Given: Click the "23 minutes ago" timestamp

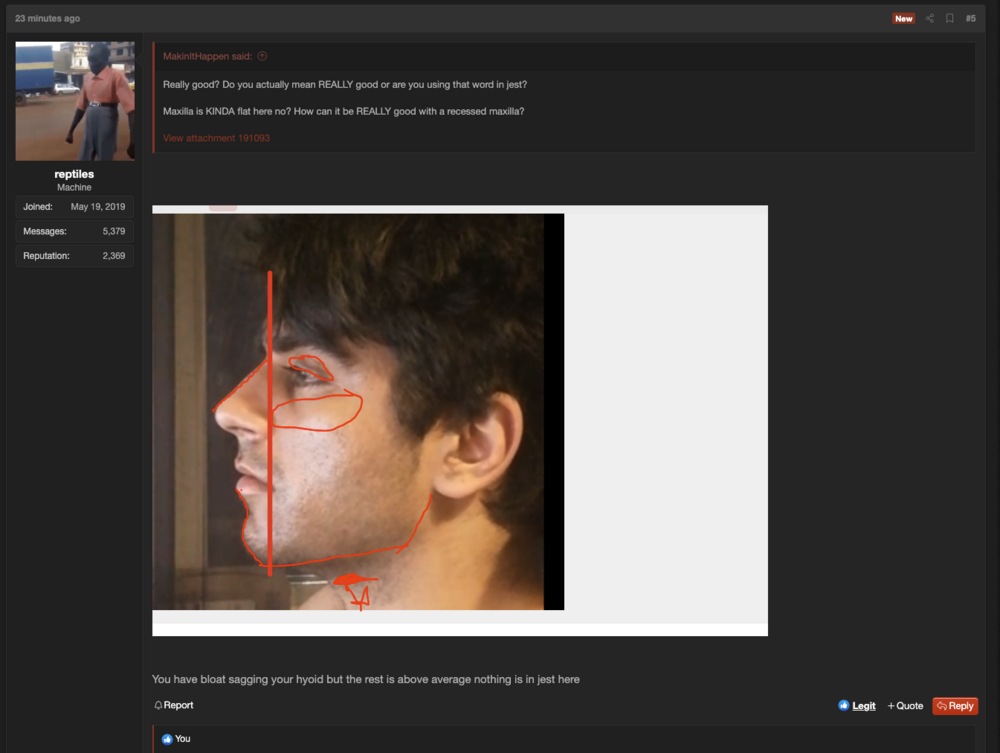Looking at the screenshot, I should pos(47,18).
